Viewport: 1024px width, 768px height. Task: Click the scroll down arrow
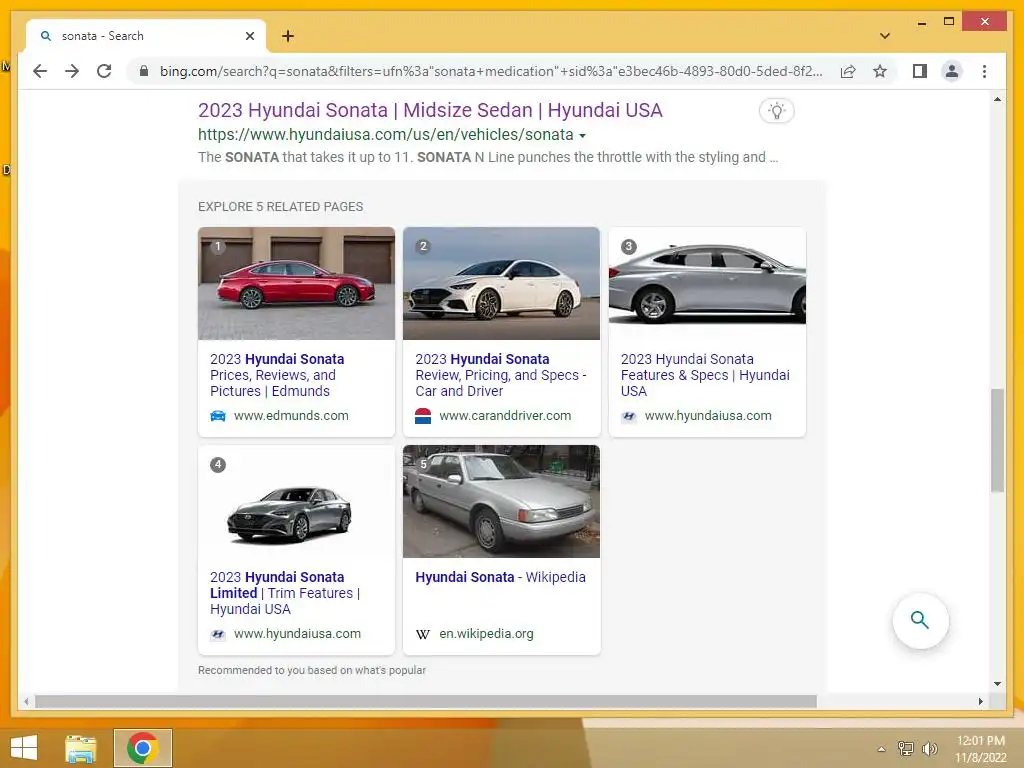click(x=997, y=684)
